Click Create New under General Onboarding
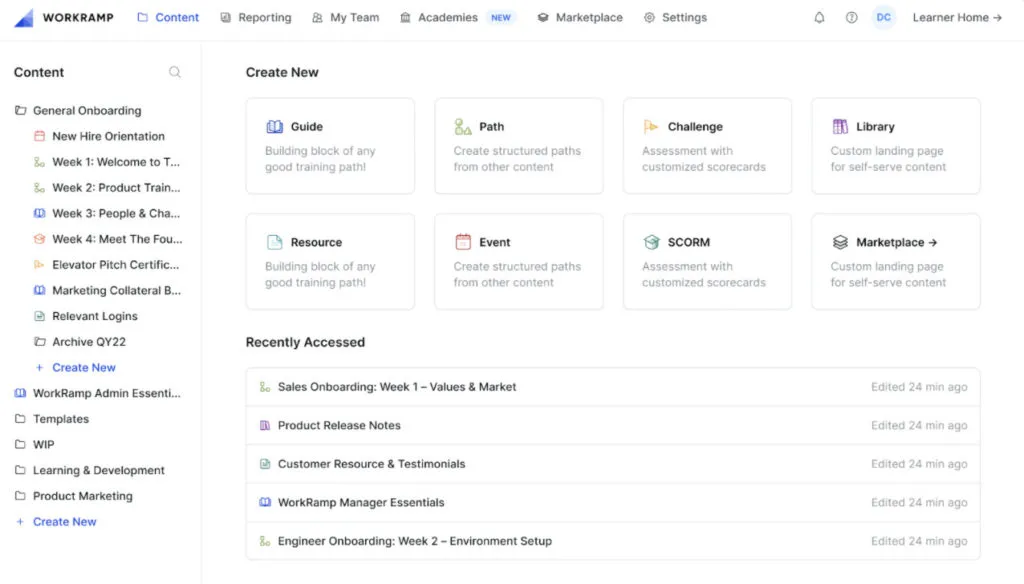The image size is (1024, 584). pyautogui.click(x=75, y=367)
